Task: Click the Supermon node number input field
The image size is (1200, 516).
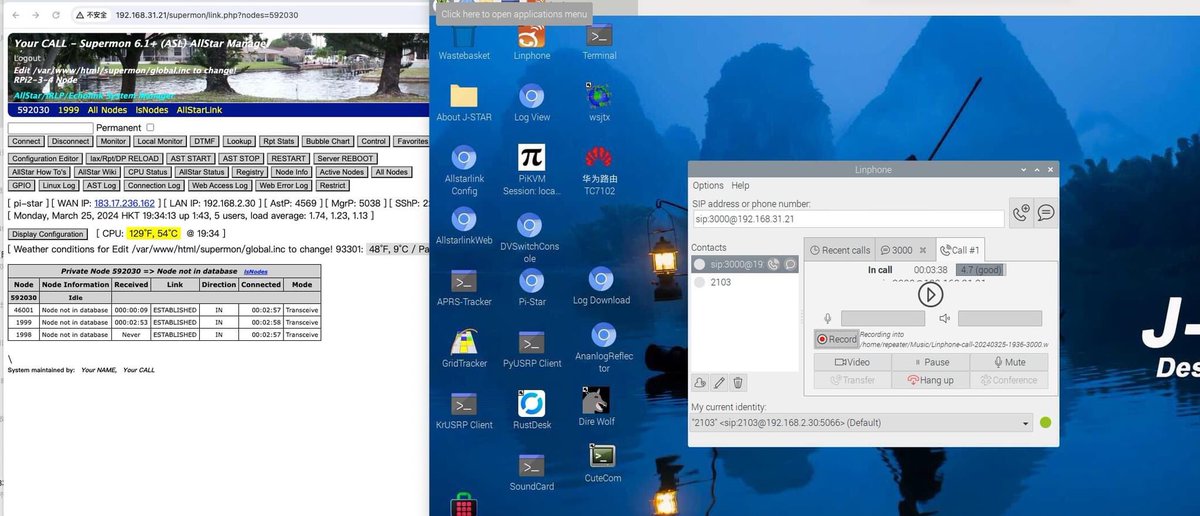Action: coord(50,128)
